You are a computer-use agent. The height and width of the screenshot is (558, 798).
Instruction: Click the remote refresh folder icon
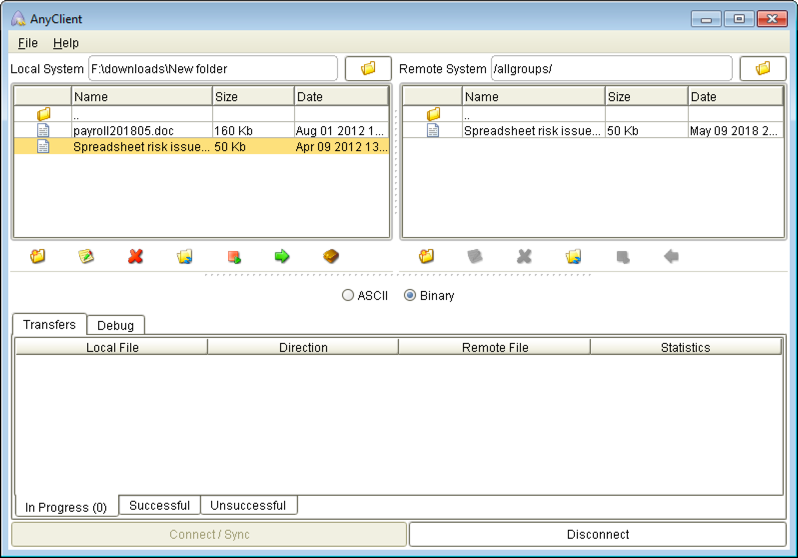click(x=574, y=256)
